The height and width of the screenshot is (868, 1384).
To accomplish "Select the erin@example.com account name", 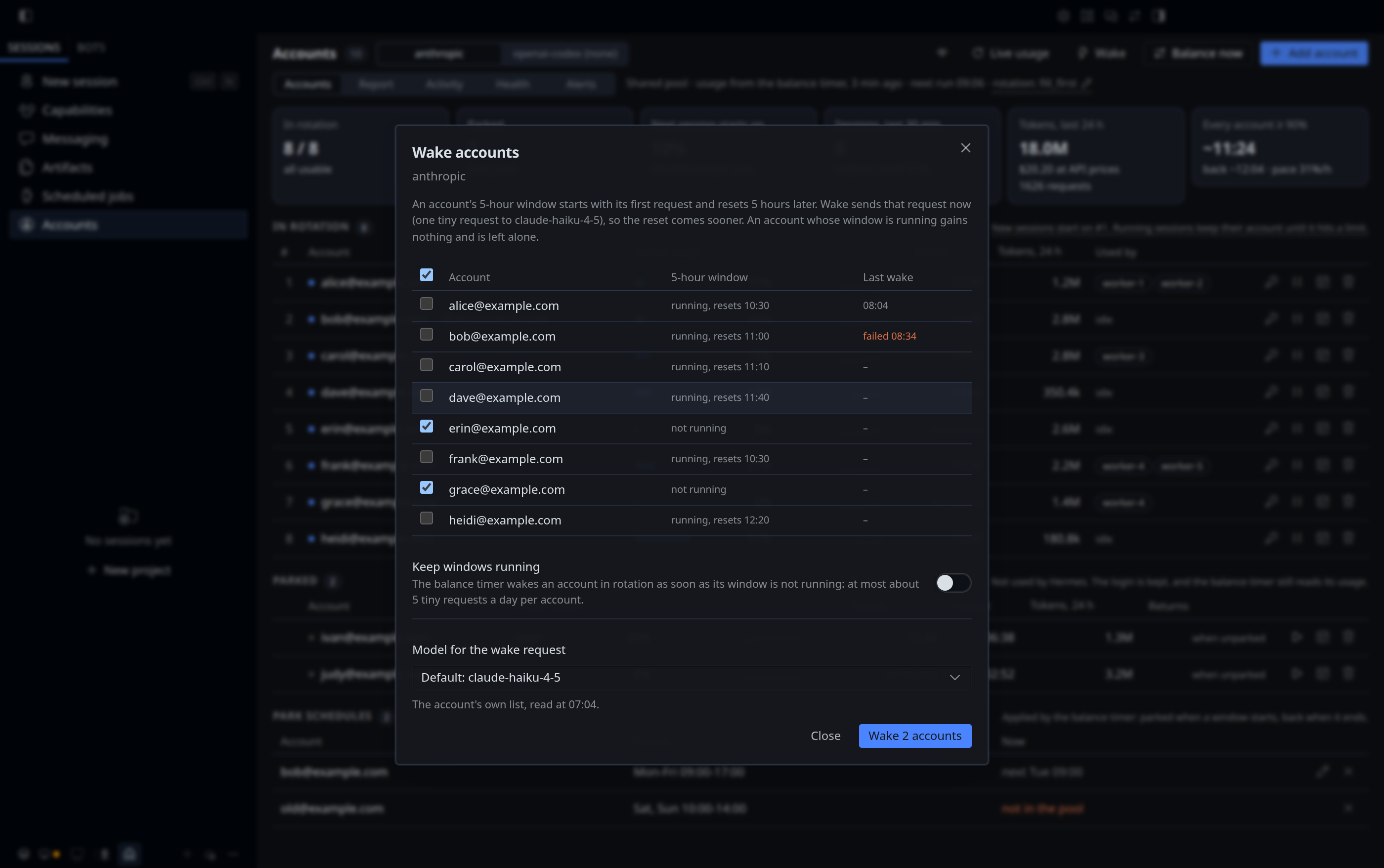I will click(502, 428).
